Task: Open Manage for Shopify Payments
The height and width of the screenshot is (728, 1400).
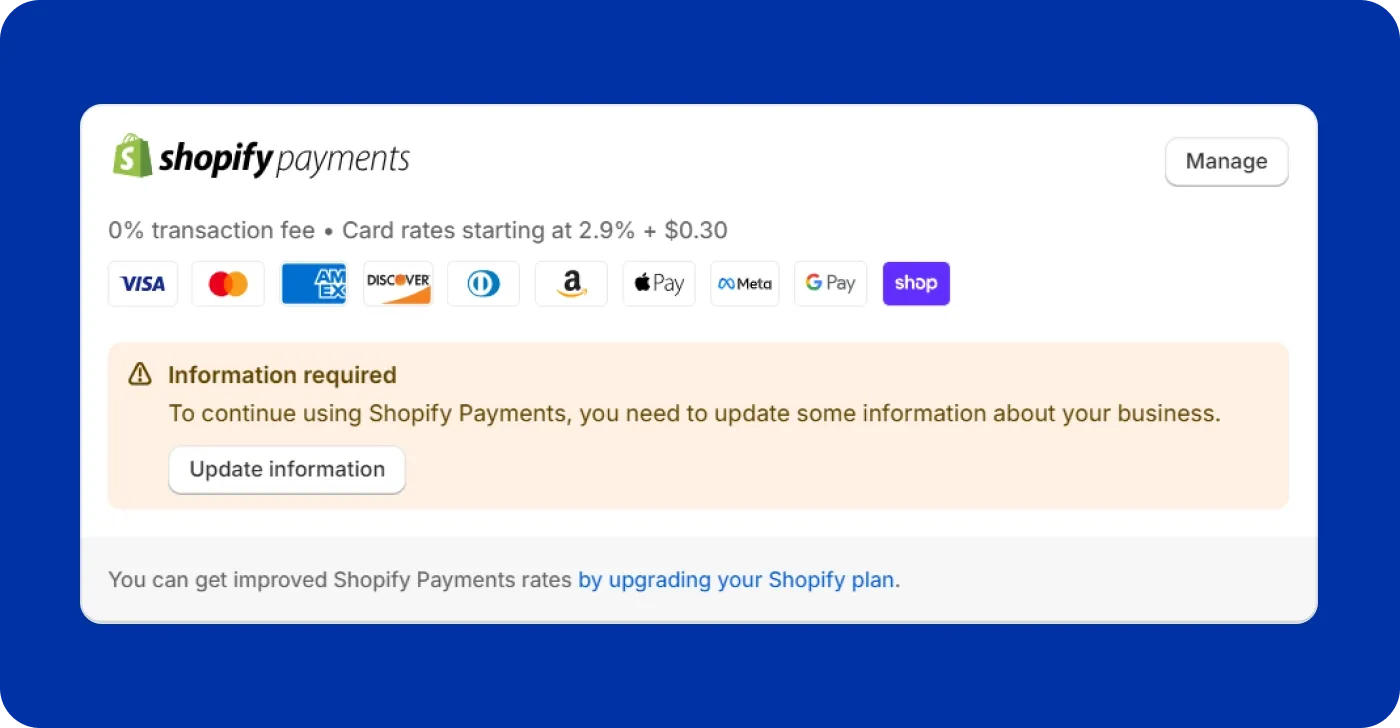Action: coord(1226,161)
